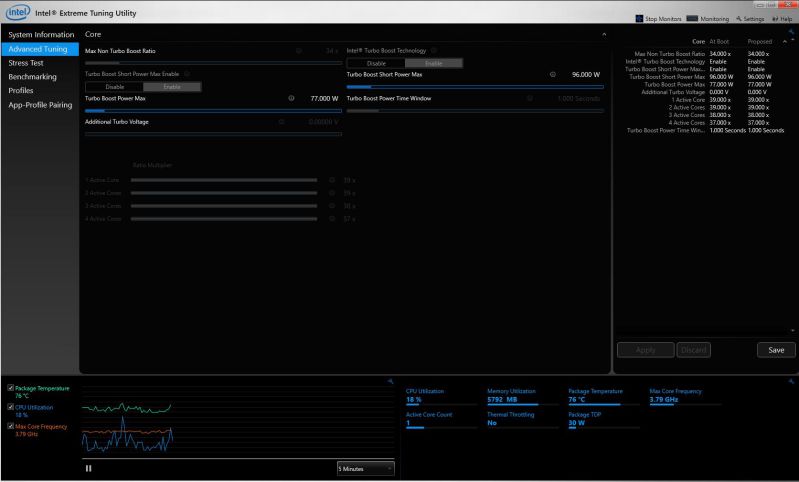This screenshot has width=799, height=482.
Task: Adjust Turbo Boost Power Time Window slider
Action: click(x=475, y=111)
